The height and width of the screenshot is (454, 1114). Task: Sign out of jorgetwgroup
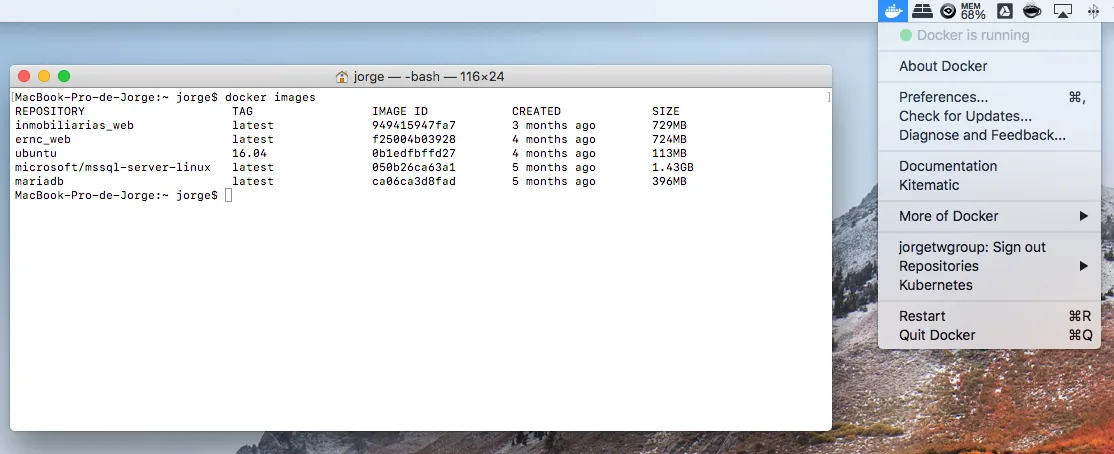(x=990, y=247)
